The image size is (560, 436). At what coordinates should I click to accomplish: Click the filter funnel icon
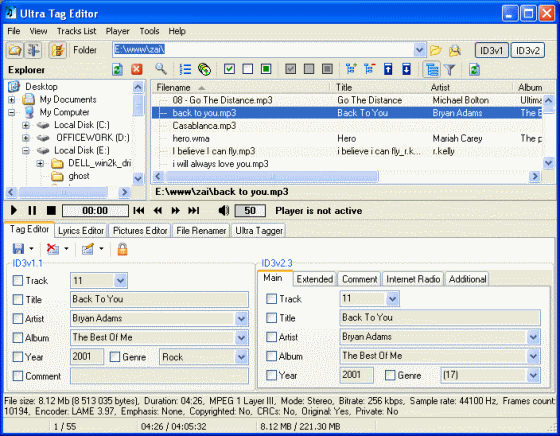(450, 69)
